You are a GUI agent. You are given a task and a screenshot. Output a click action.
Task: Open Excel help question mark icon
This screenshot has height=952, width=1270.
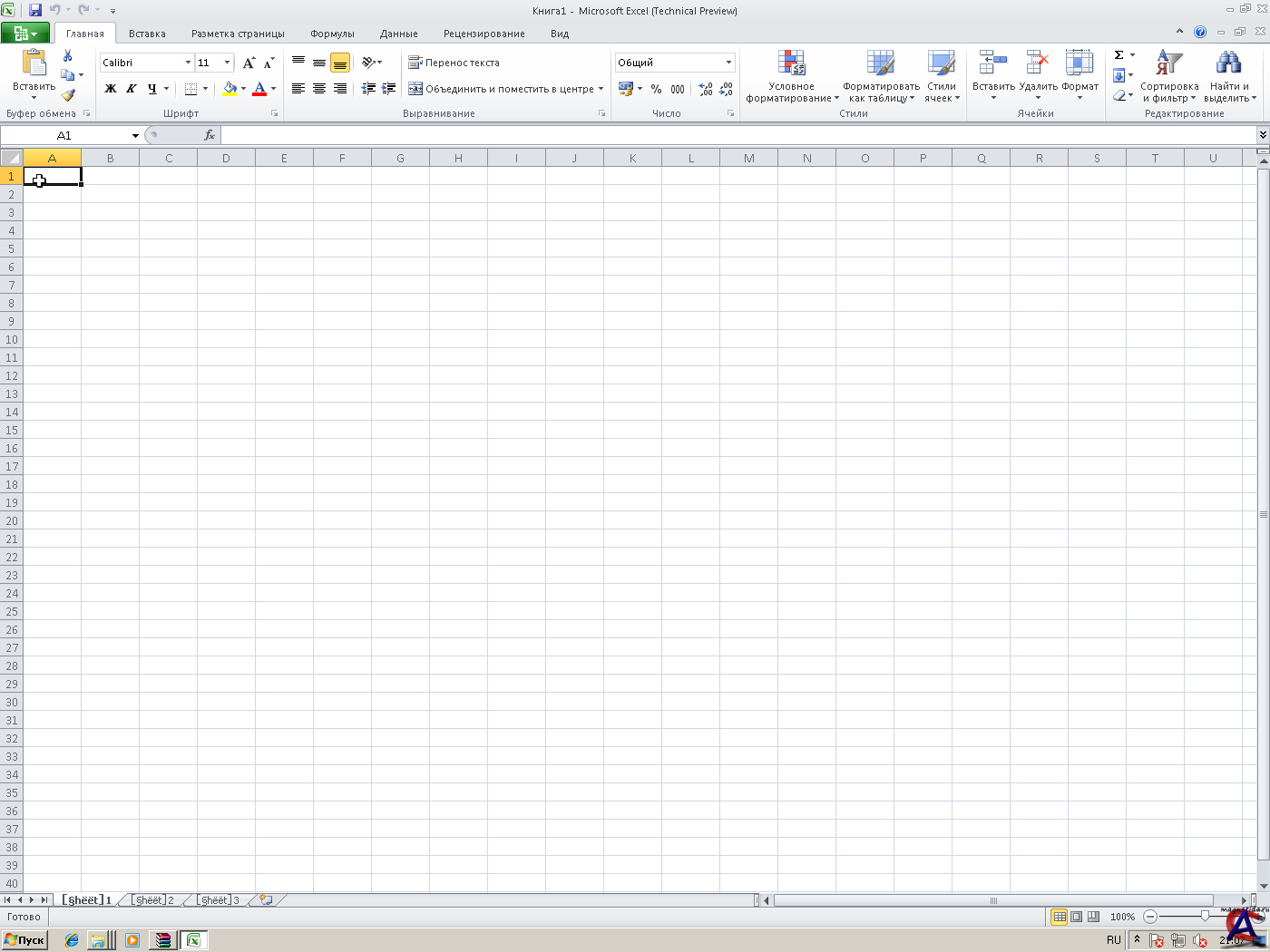(x=1200, y=32)
